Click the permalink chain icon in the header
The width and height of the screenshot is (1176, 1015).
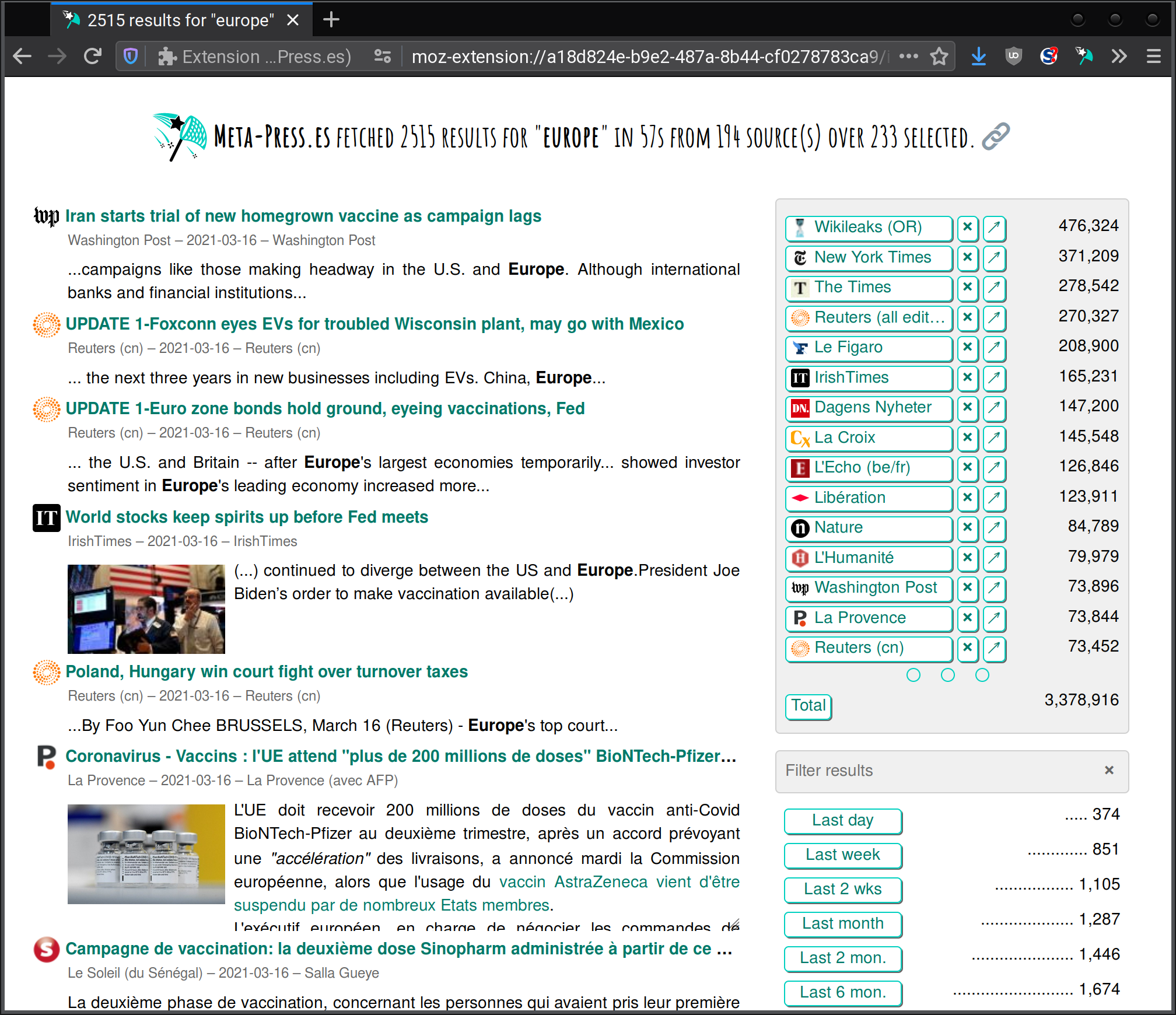(x=995, y=136)
